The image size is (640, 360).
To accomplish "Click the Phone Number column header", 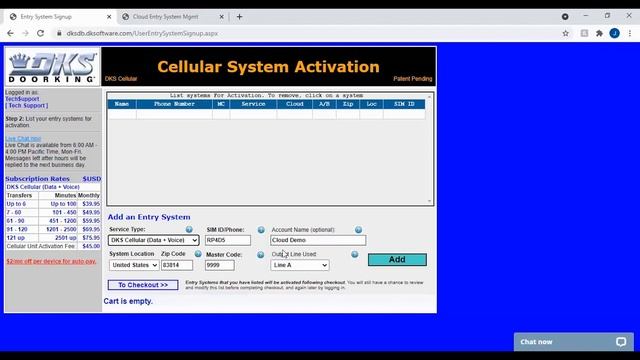I will pyautogui.click(x=174, y=104).
